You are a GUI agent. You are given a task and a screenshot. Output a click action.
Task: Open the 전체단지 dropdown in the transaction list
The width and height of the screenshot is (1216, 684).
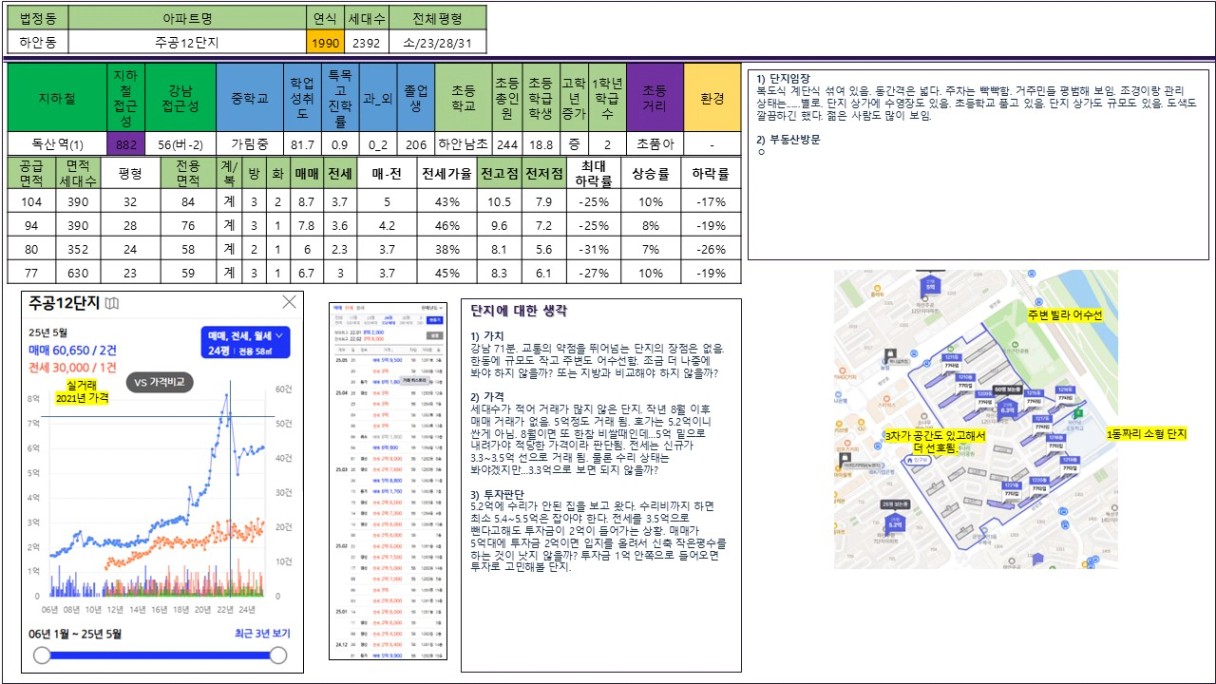tap(430, 309)
